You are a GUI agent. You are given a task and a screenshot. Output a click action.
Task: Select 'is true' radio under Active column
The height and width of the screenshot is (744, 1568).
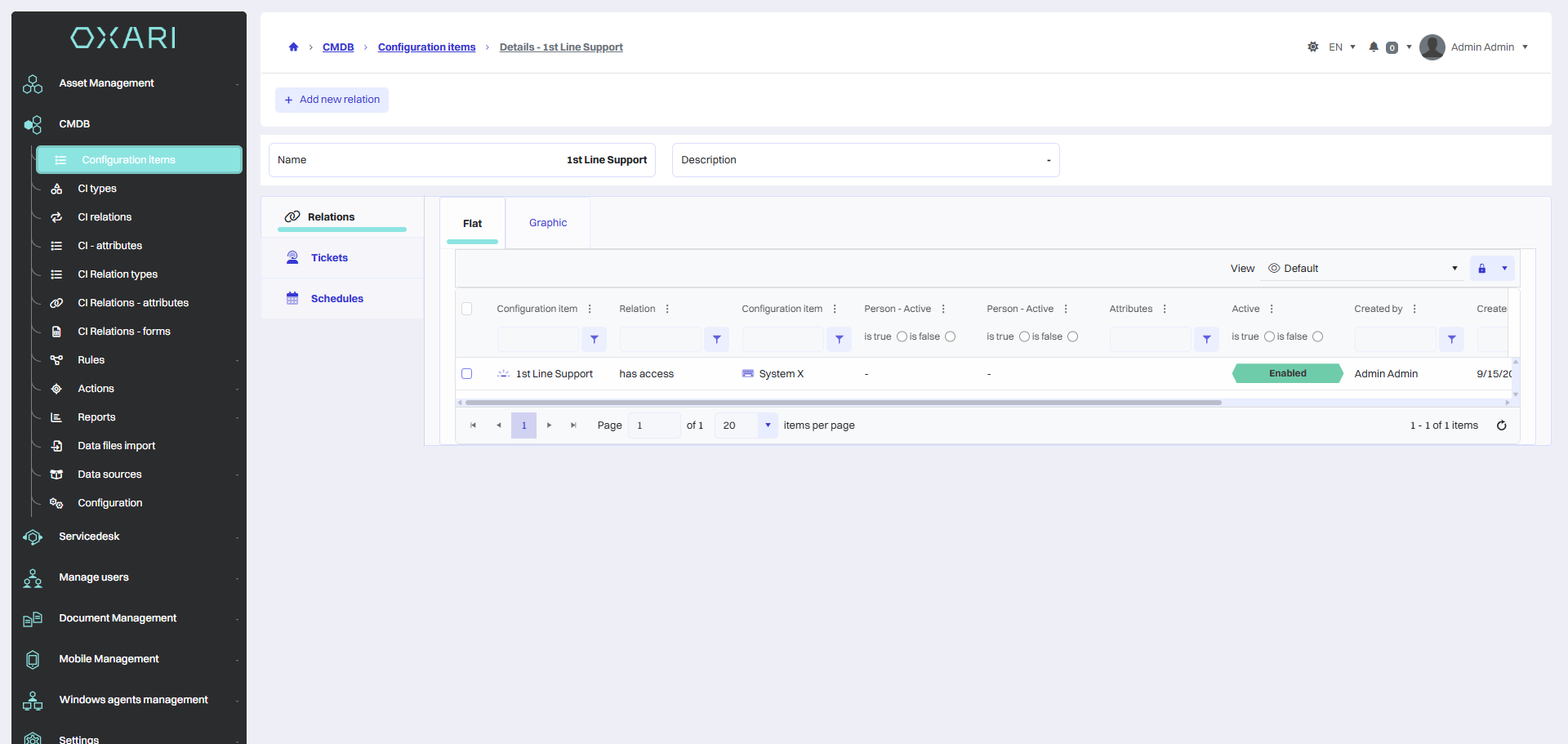pyautogui.click(x=1269, y=336)
